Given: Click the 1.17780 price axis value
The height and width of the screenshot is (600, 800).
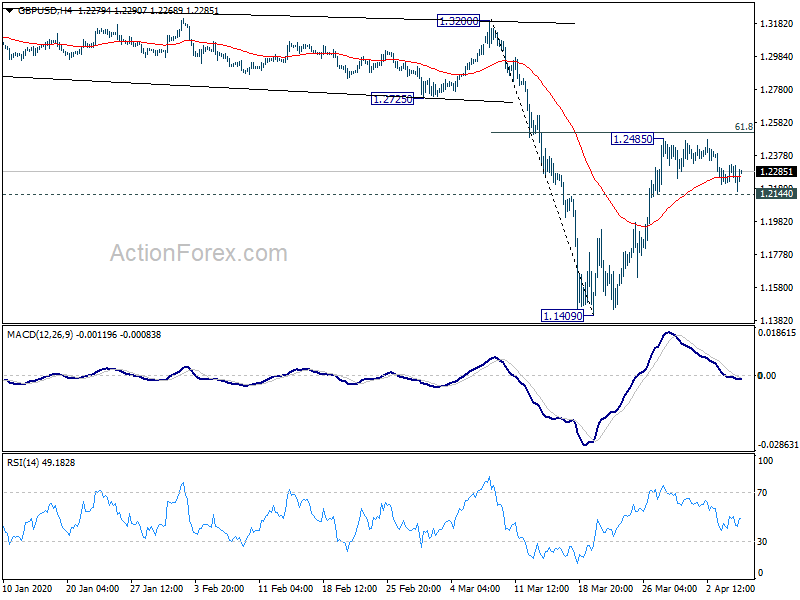Looking at the screenshot, I should tap(777, 255).
